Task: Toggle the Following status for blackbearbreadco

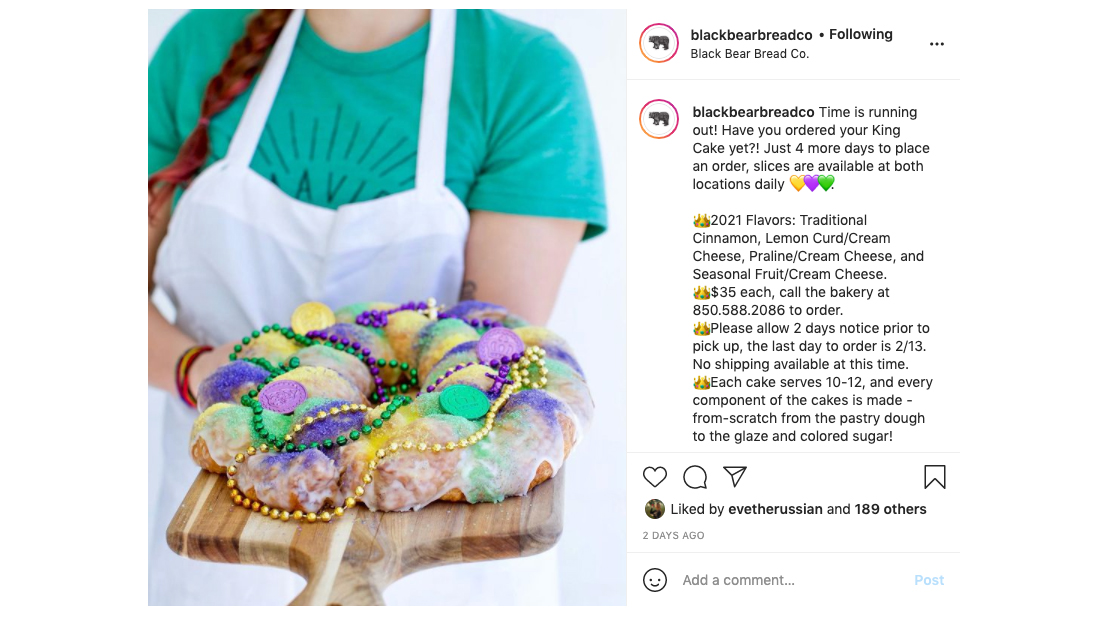Action: pyautogui.click(x=861, y=34)
